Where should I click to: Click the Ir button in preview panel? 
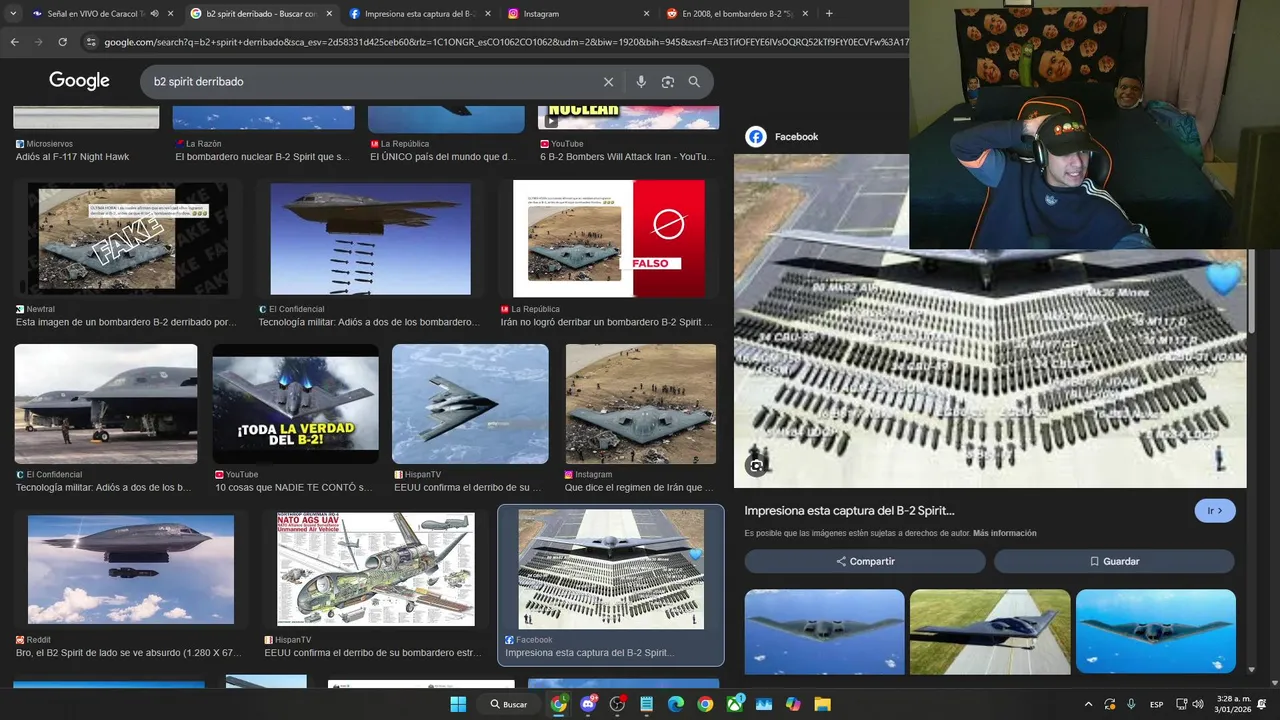[1215, 511]
